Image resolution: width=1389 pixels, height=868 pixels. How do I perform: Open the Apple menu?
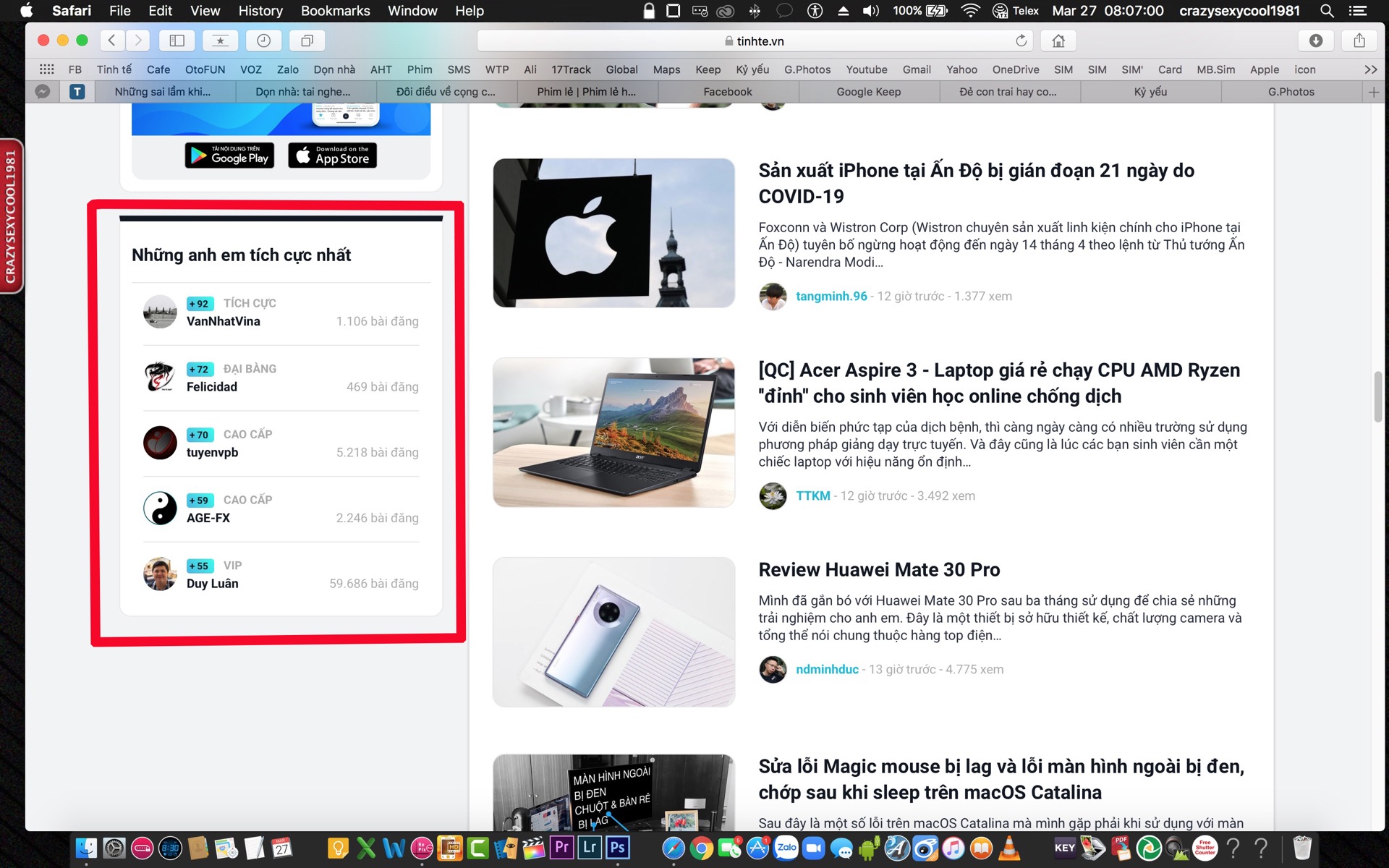pyautogui.click(x=27, y=11)
